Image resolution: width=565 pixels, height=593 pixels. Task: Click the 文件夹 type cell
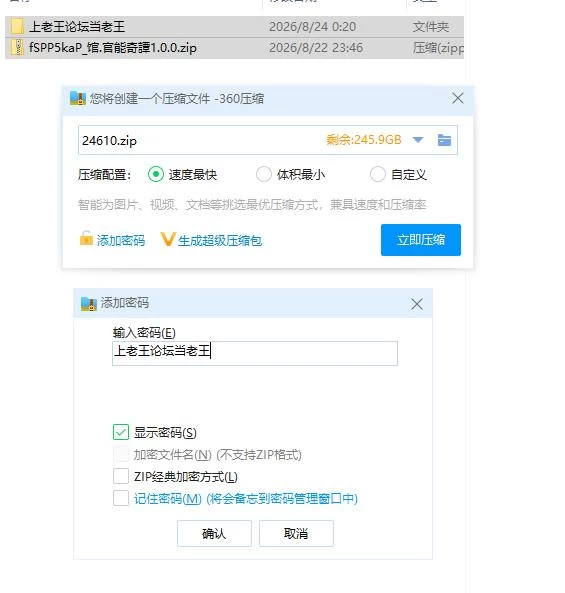click(431, 26)
